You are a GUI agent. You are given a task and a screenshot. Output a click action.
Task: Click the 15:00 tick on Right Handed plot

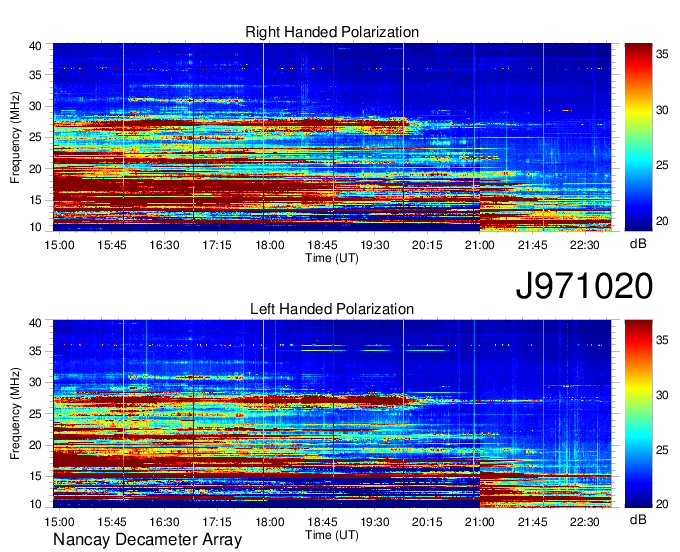[59, 245]
